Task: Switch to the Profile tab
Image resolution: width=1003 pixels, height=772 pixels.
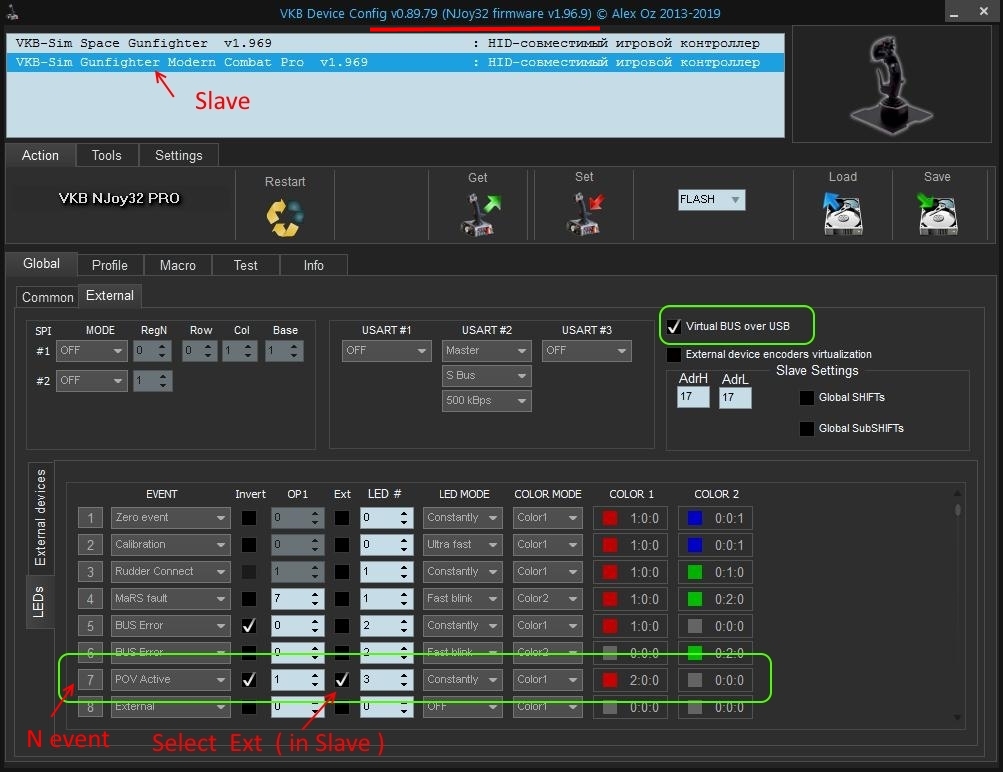Action: pos(109,265)
